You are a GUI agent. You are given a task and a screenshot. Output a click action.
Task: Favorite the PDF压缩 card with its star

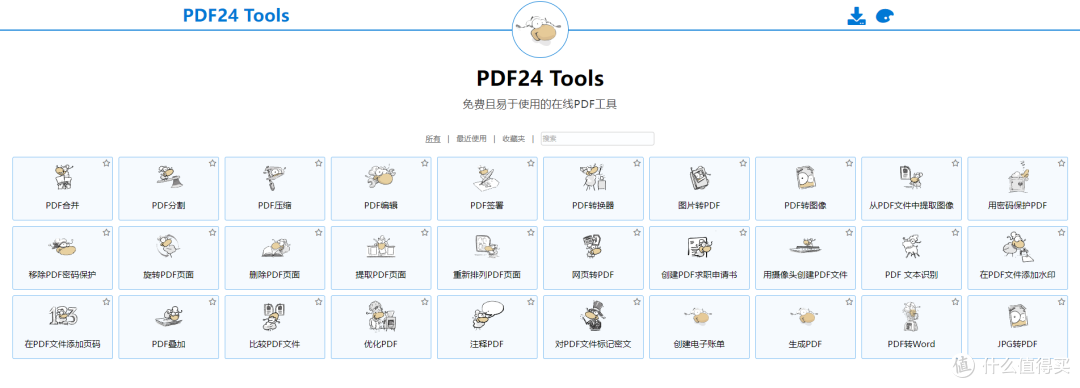pyautogui.click(x=319, y=163)
